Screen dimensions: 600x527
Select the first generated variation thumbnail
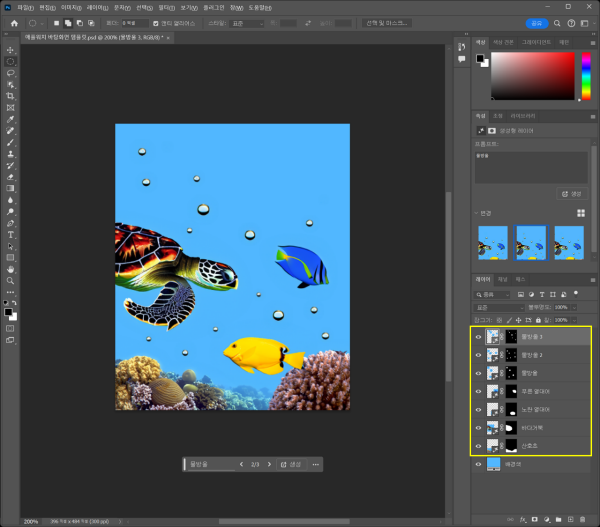[493, 241]
